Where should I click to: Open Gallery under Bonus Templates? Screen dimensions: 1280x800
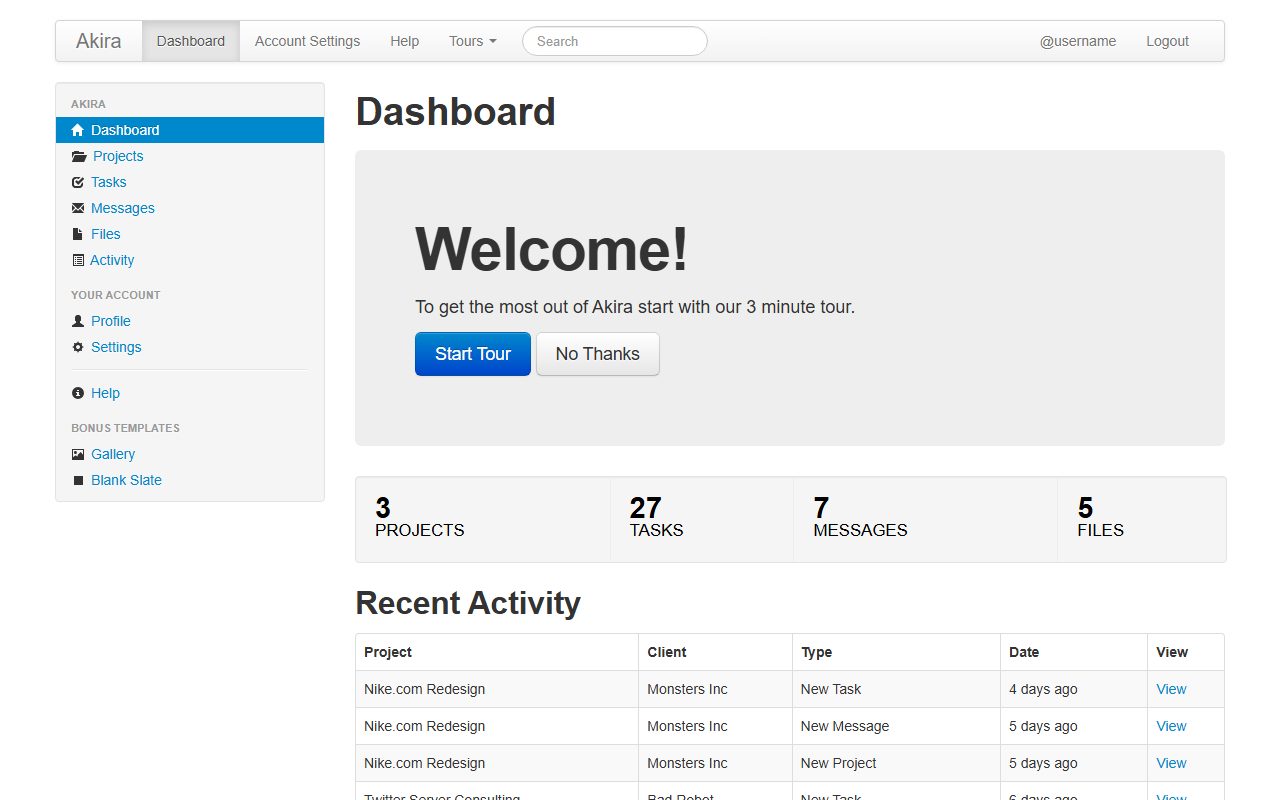point(113,454)
